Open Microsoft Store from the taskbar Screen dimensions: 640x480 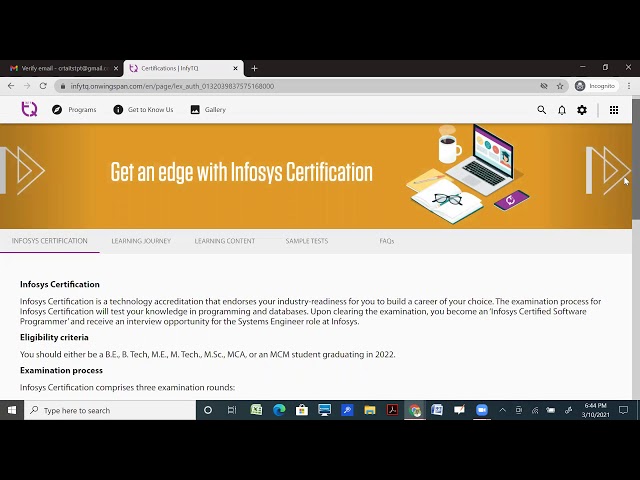point(302,410)
